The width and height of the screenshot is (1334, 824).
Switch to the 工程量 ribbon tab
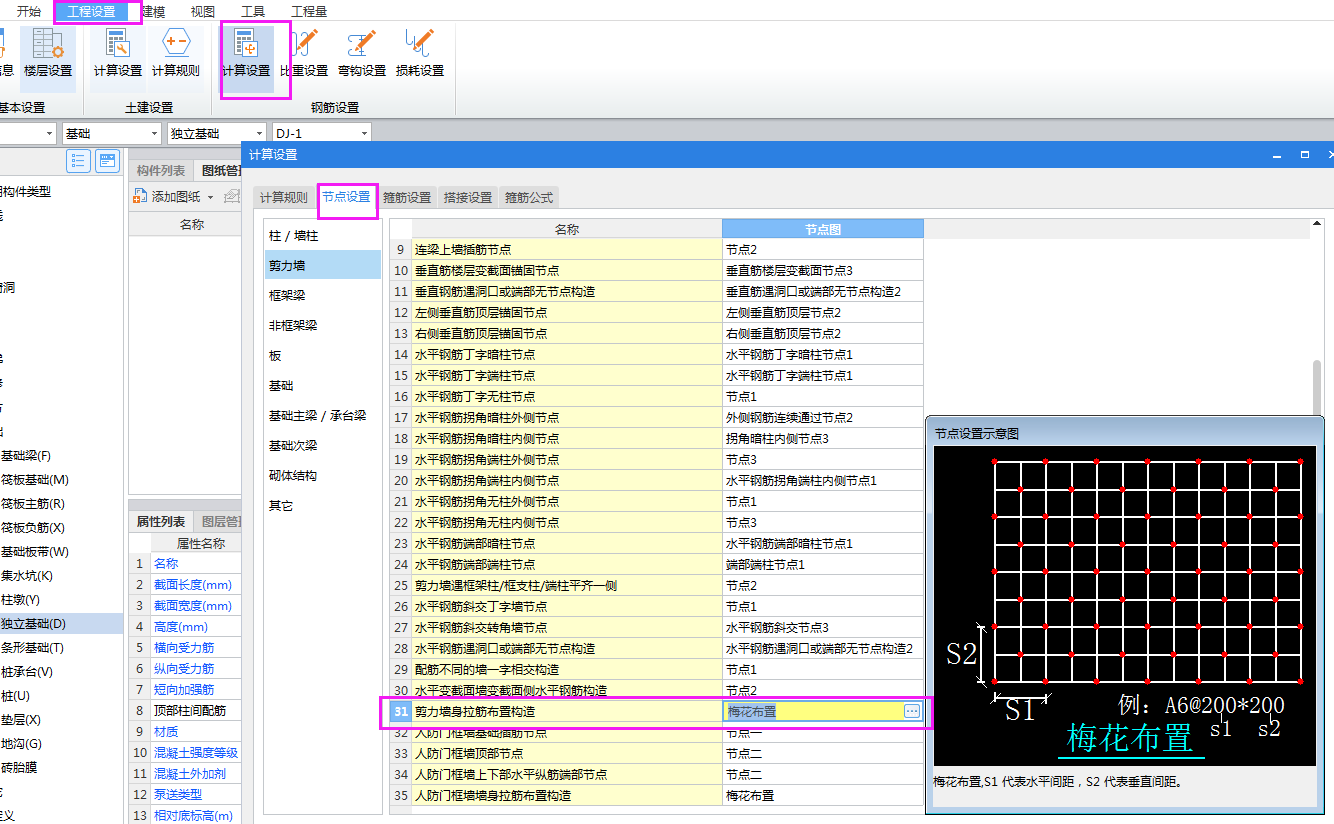click(309, 12)
